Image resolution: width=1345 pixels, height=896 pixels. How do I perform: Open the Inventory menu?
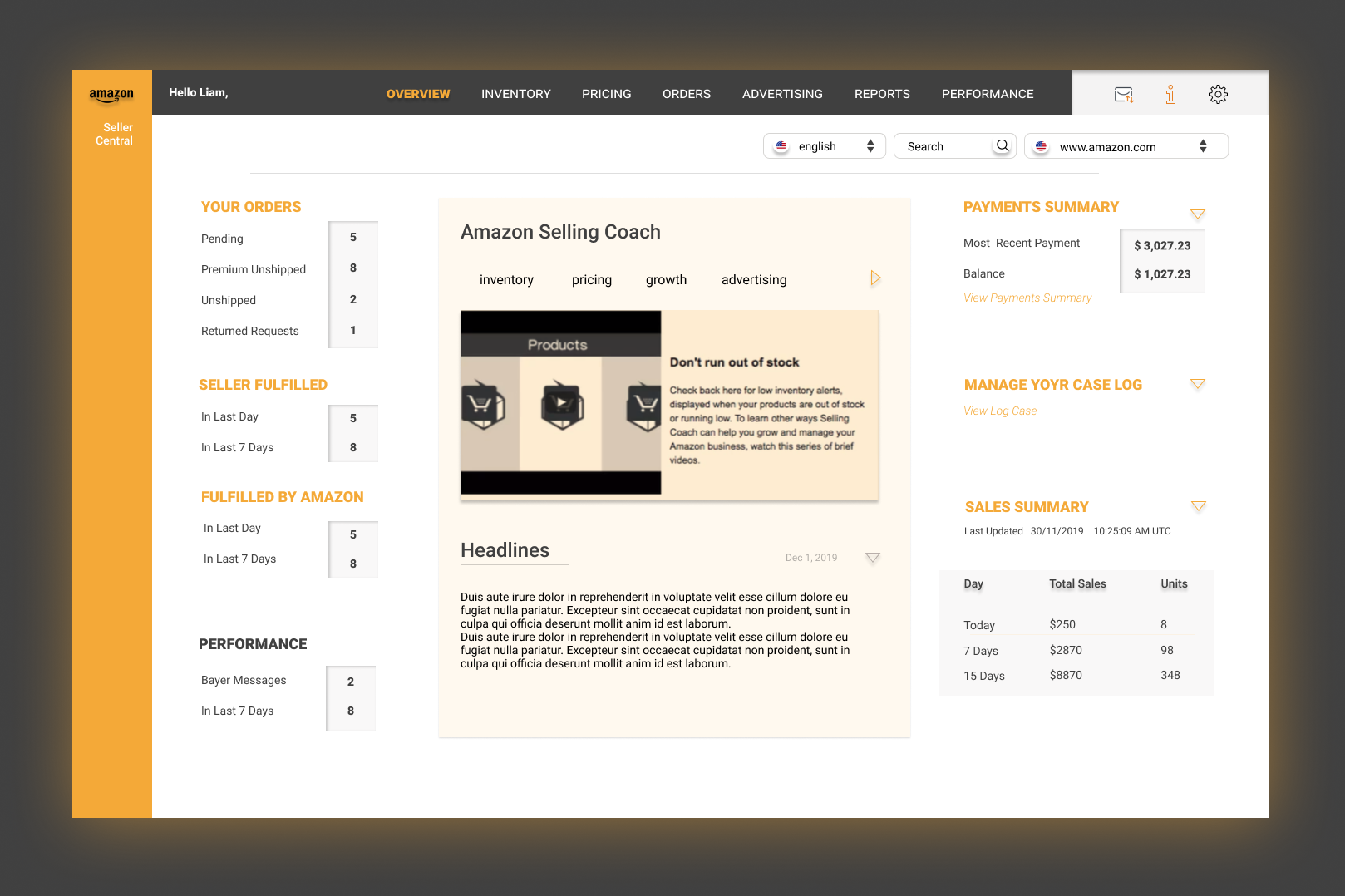click(516, 94)
